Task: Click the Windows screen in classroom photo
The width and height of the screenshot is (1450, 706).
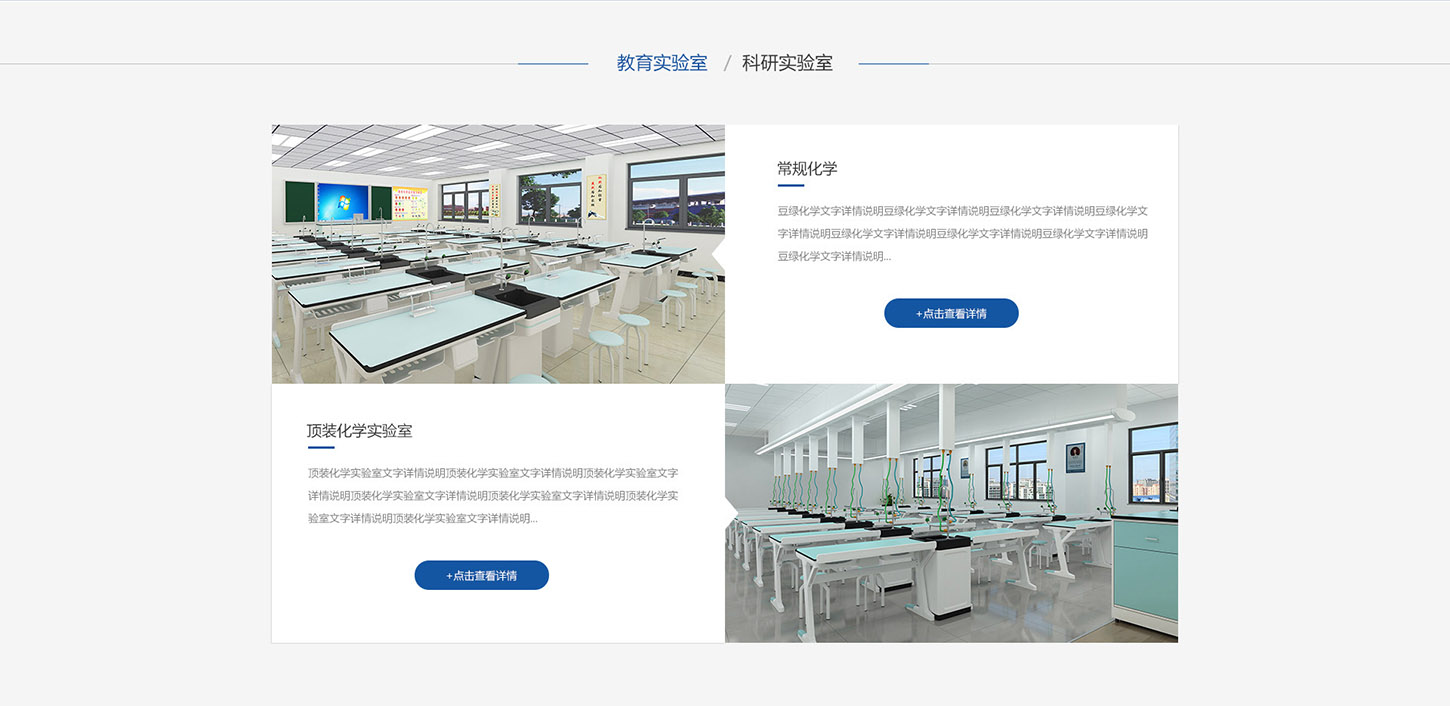Action: 342,202
